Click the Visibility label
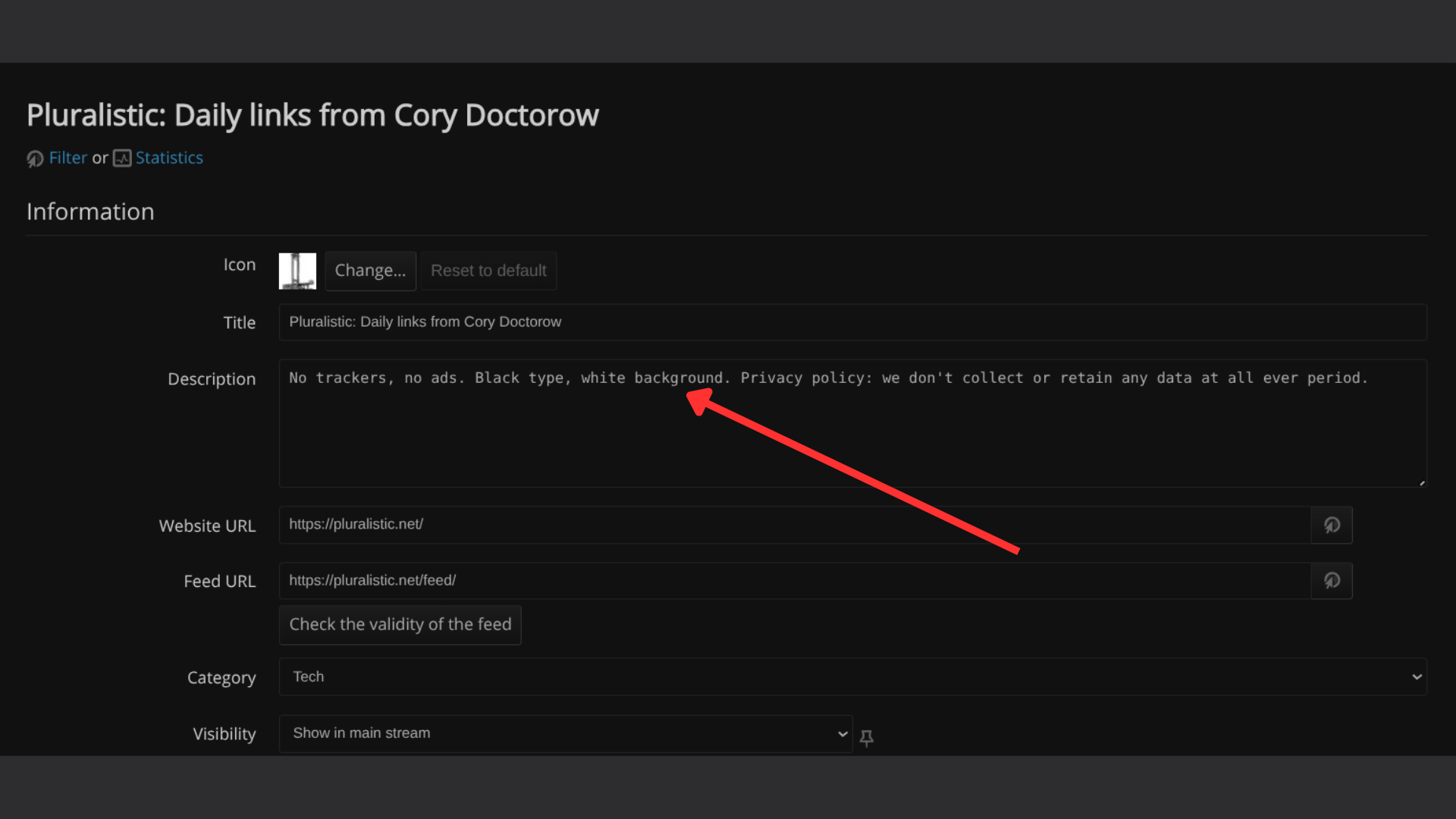Screen dimensions: 1456x819 tap(224, 734)
